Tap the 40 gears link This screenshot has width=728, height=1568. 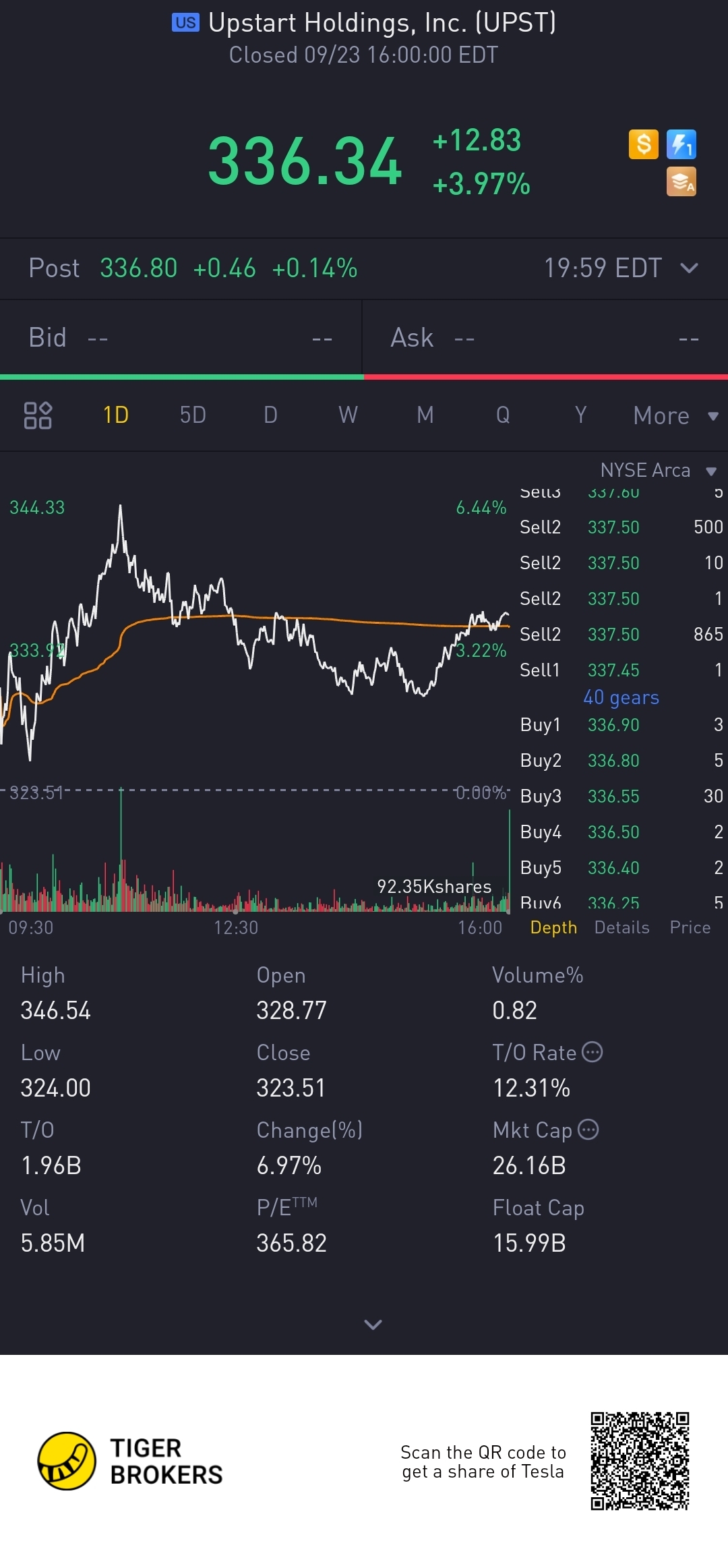click(x=621, y=697)
